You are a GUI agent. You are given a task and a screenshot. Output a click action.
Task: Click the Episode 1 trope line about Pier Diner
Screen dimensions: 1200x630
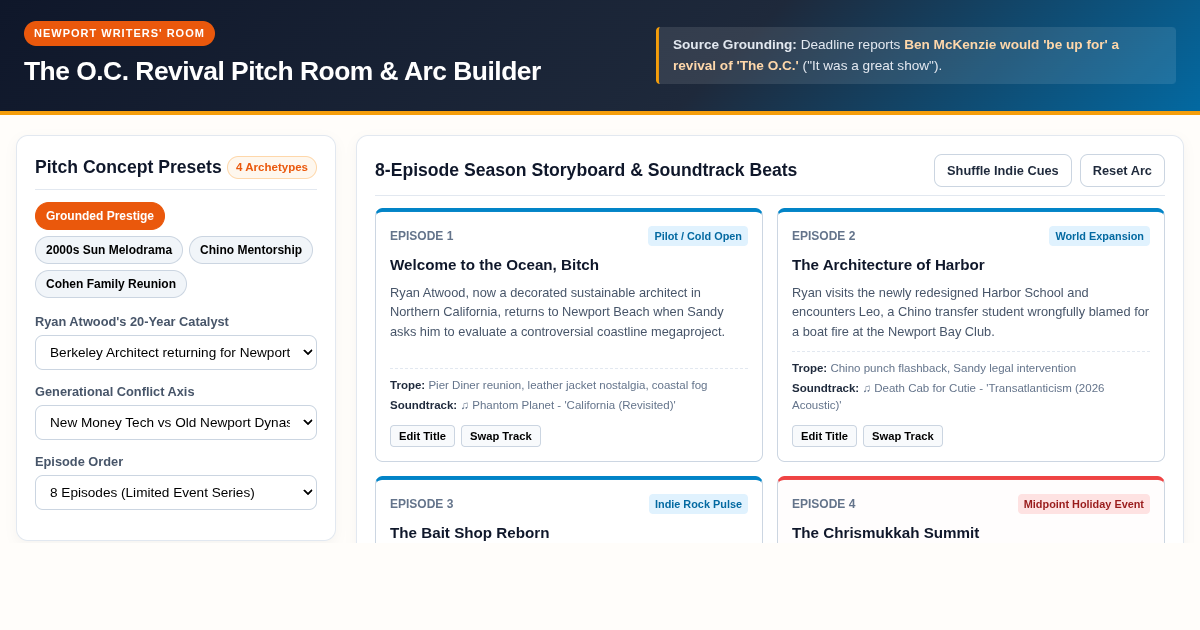(x=548, y=385)
